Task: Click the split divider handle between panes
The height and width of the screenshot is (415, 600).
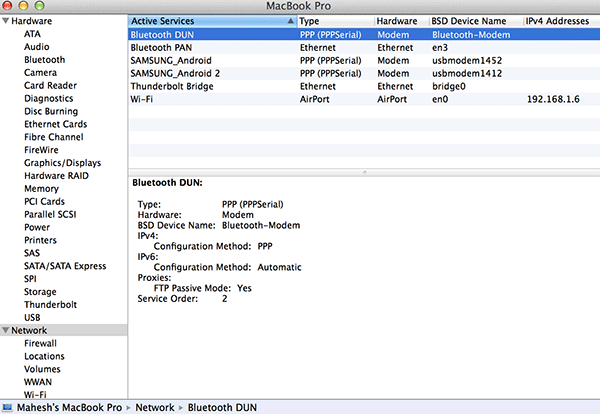Action: point(363,173)
